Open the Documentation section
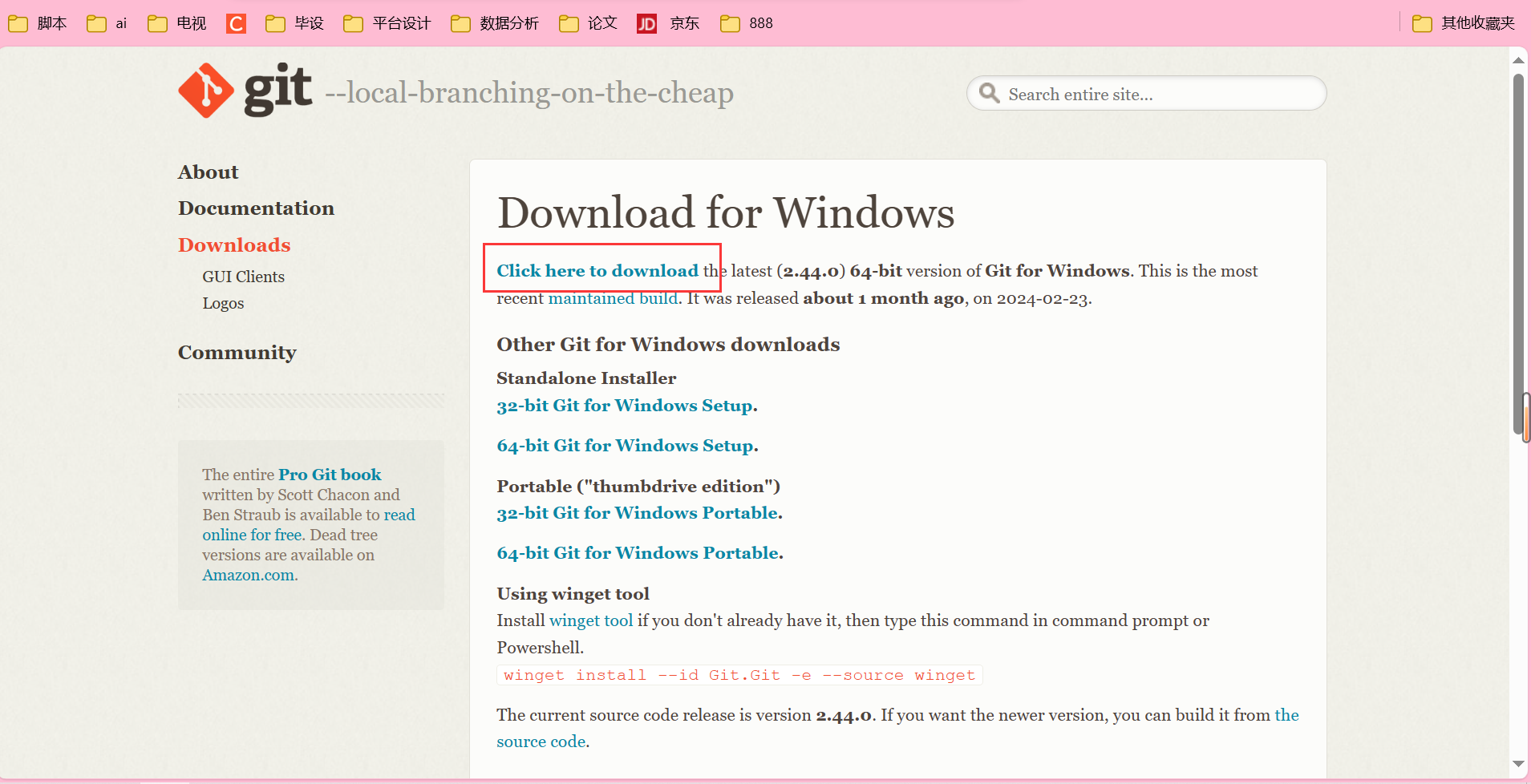The width and height of the screenshot is (1531, 784). click(257, 208)
